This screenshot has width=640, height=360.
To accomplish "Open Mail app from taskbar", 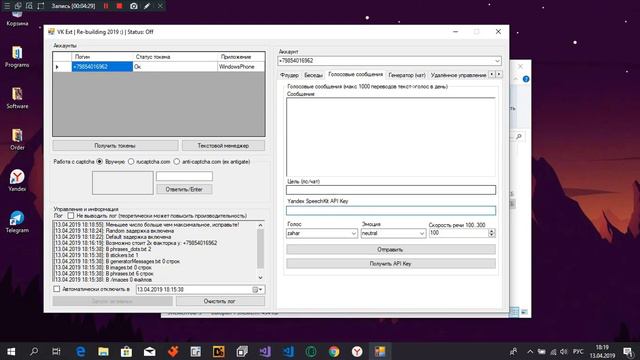I will 149,351.
